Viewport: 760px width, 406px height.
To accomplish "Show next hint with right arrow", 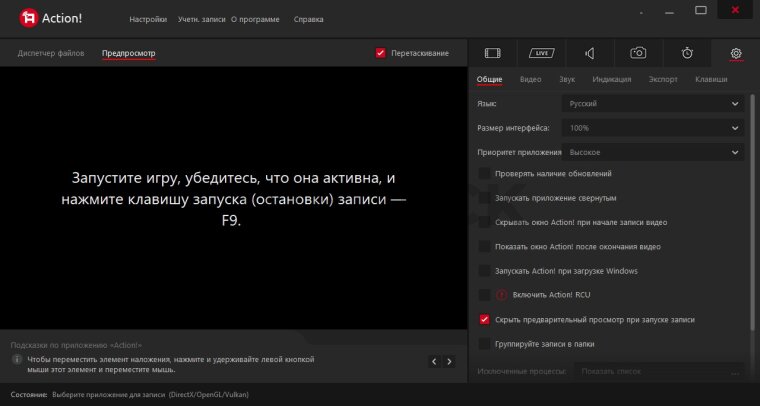I will point(450,361).
